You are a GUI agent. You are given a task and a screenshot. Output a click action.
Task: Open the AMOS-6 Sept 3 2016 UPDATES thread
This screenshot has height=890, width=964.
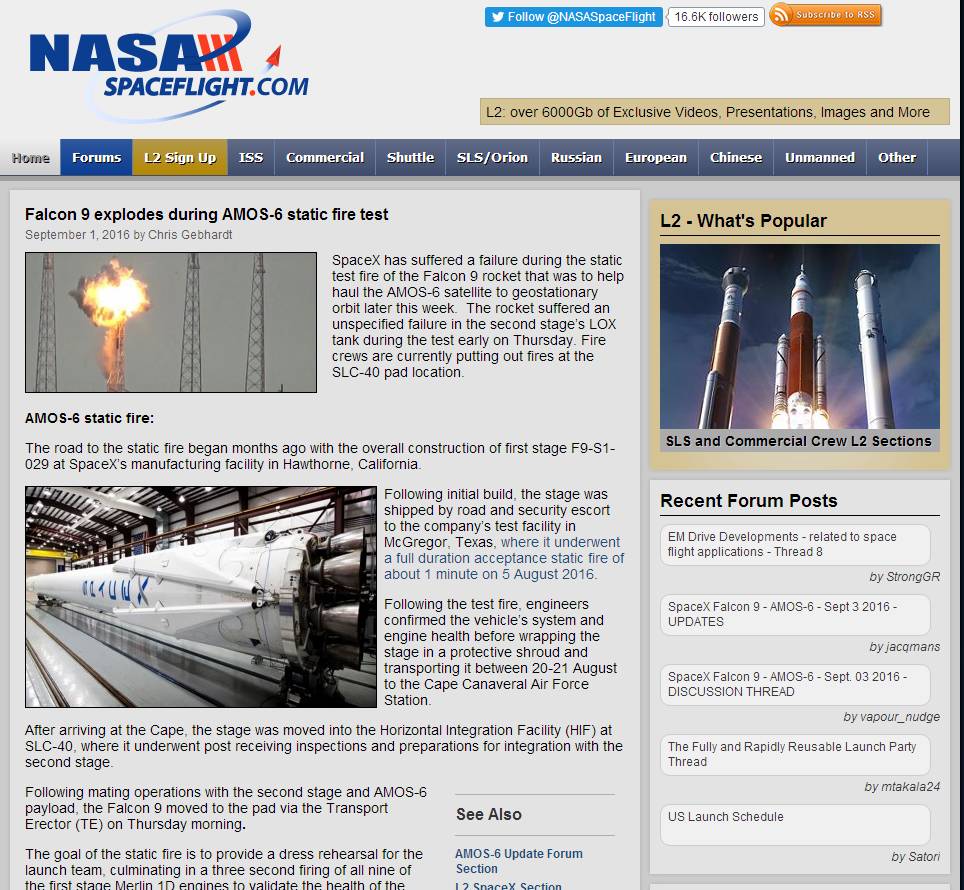(x=795, y=615)
